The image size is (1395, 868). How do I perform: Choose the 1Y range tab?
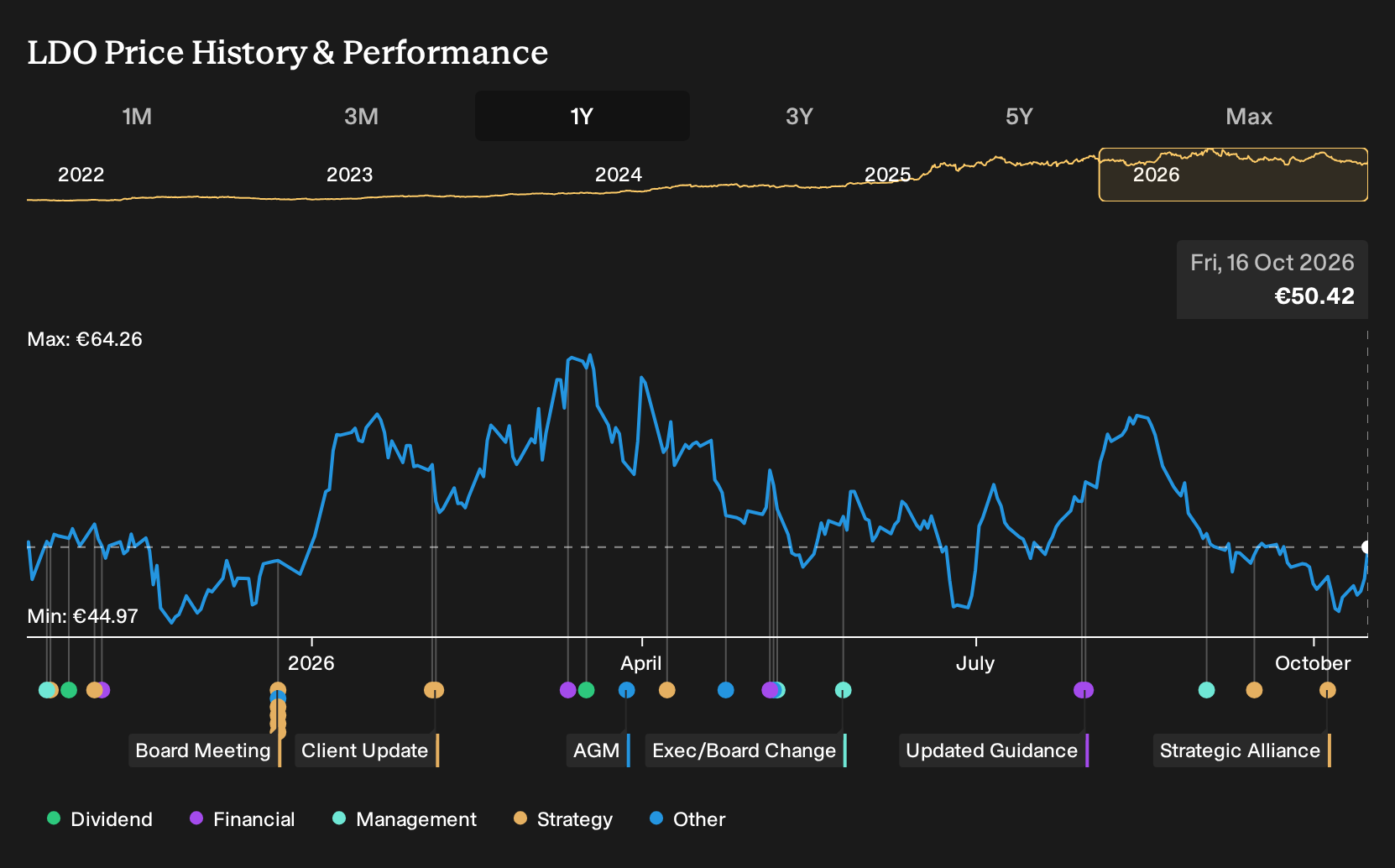coord(582,116)
